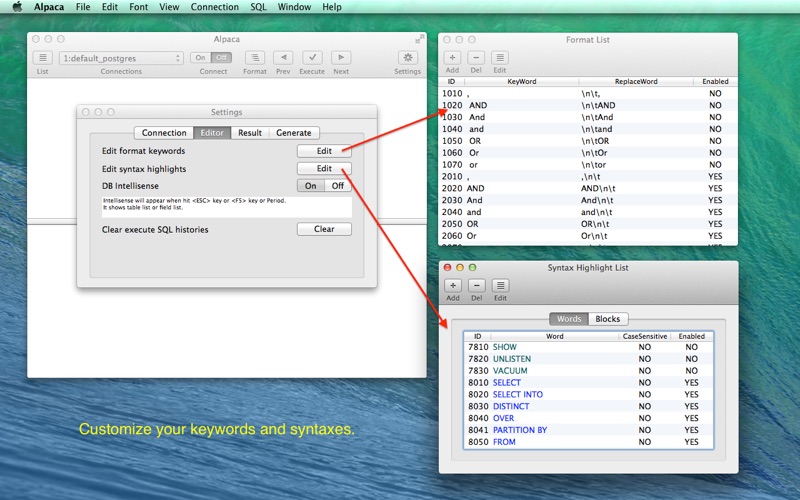Select the FROM word row 8050
Viewport: 800px width, 500px height.
pos(588,442)
